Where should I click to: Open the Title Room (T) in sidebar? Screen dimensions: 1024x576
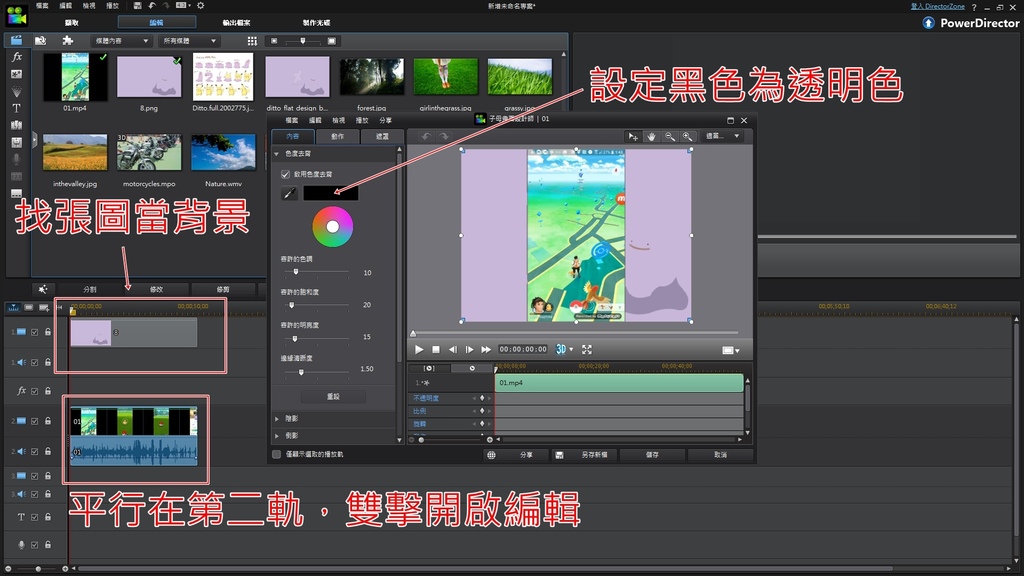16,108
